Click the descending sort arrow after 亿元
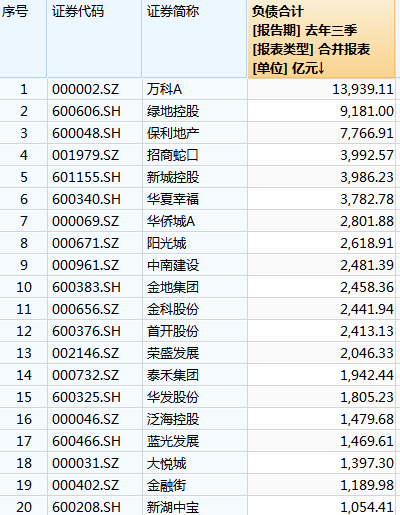The image size is (400, 515). click(321, 69)
